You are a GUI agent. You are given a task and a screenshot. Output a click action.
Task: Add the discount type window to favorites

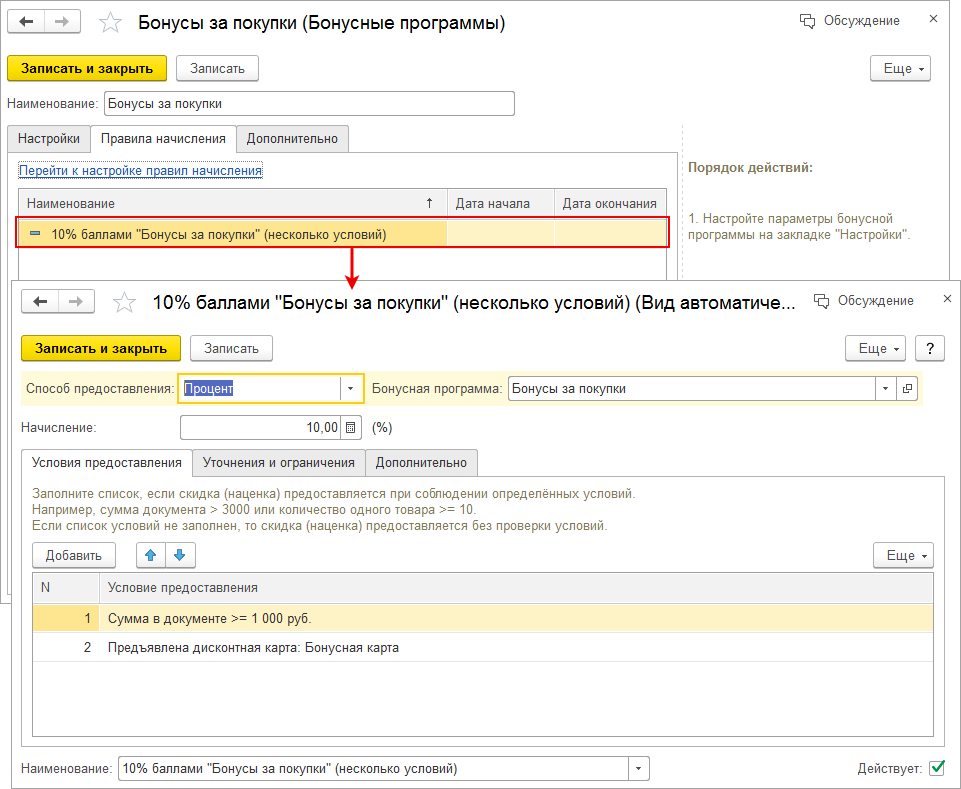[x=124, y=301]
